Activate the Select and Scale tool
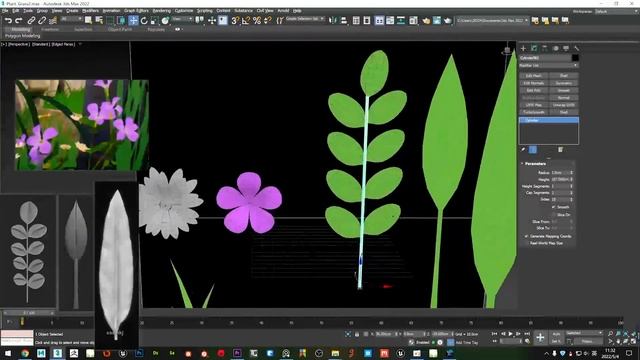The width and height of the screenshot is (640, 360). (x=154, y=20)
